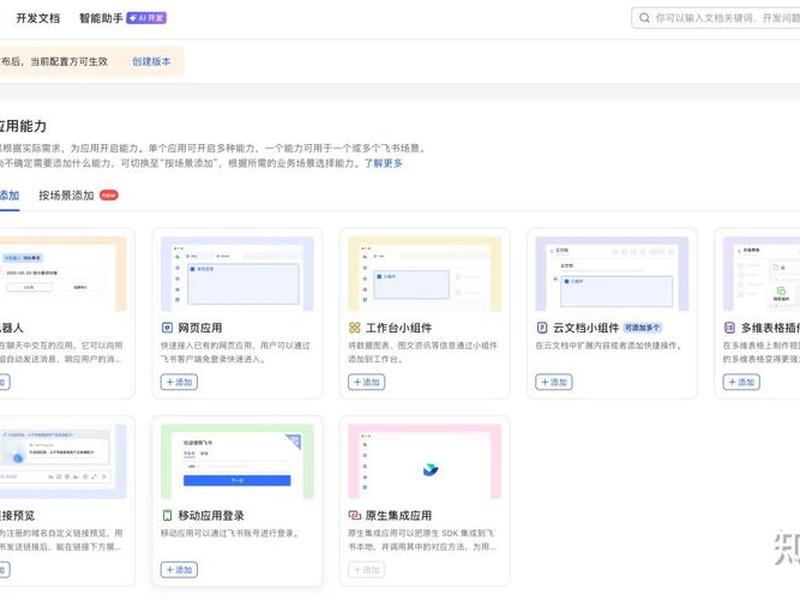
Task: Add the 工作台小组件 capability
Action: [x=366, y=382]
